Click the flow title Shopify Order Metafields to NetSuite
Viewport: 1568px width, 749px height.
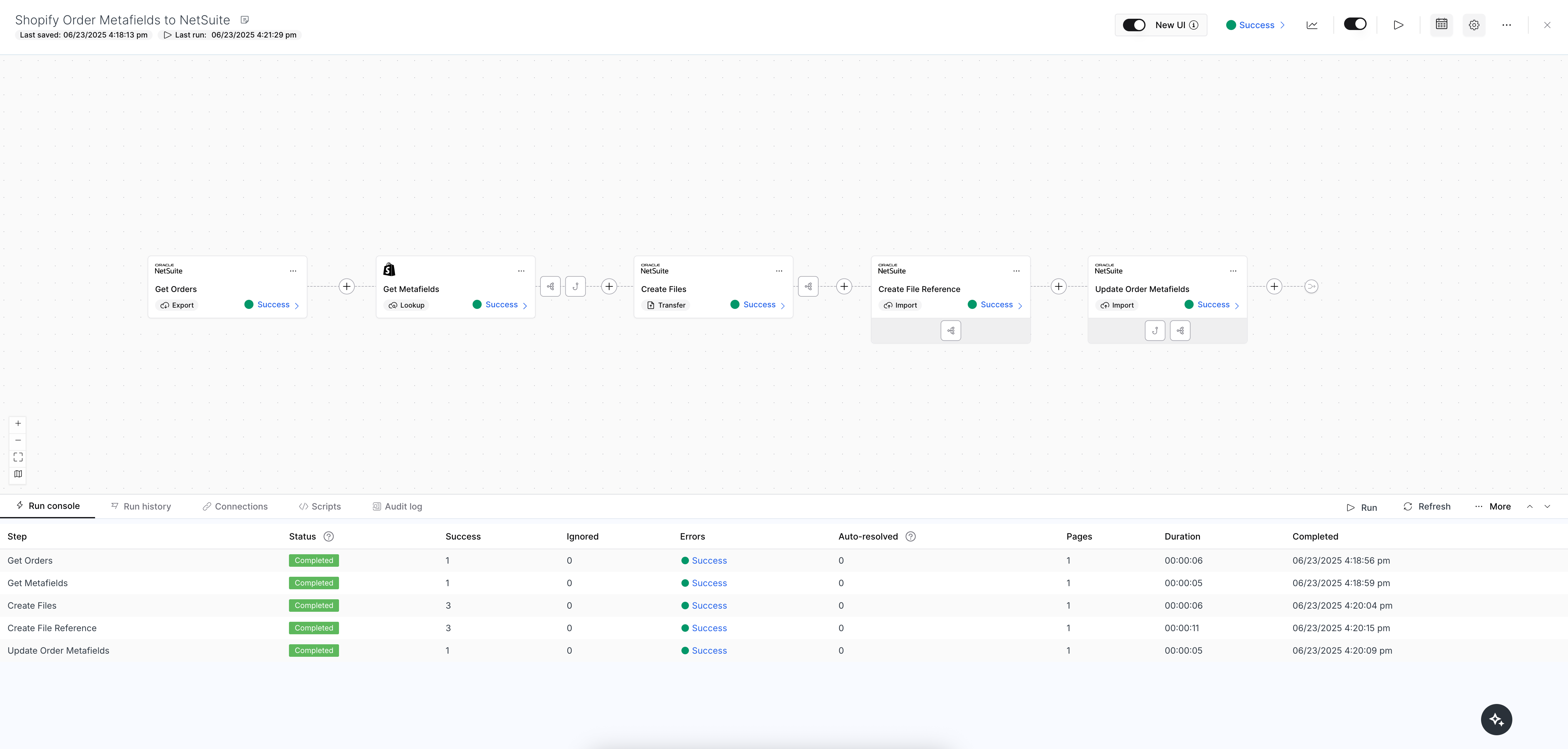(x=122, y=20)
